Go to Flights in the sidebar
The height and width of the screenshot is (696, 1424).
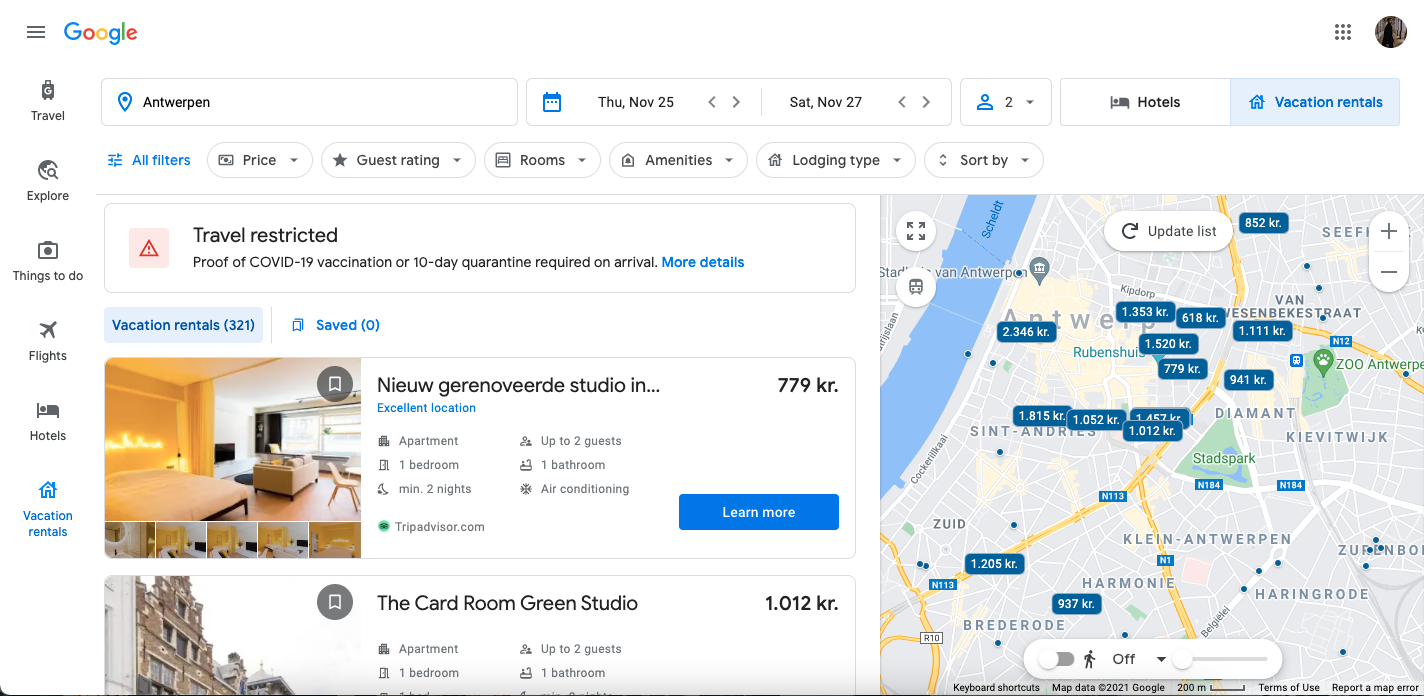(x=48, y=340)
